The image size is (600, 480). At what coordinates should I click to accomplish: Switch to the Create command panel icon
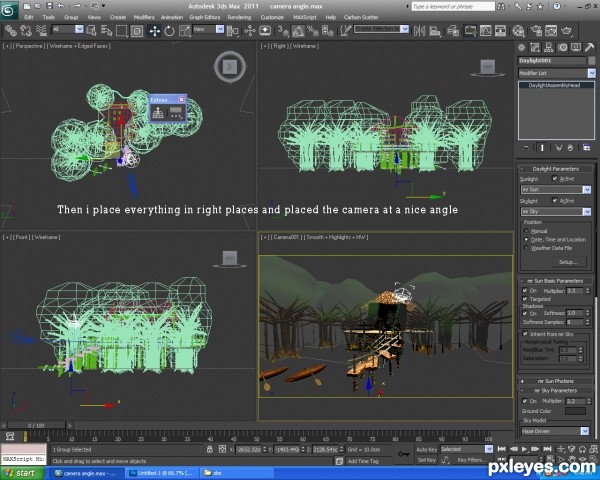[x=521, y=47]
